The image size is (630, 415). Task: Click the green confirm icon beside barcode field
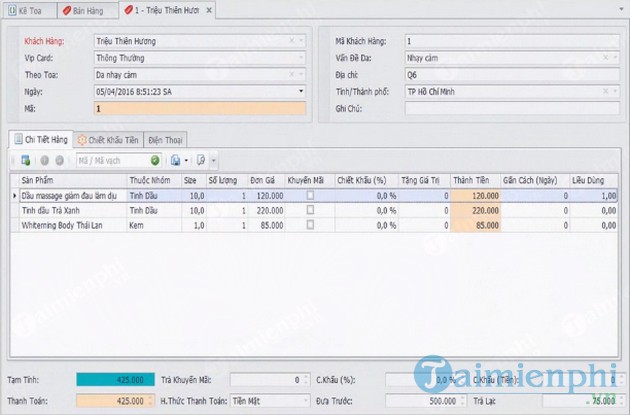click(155, 160)
